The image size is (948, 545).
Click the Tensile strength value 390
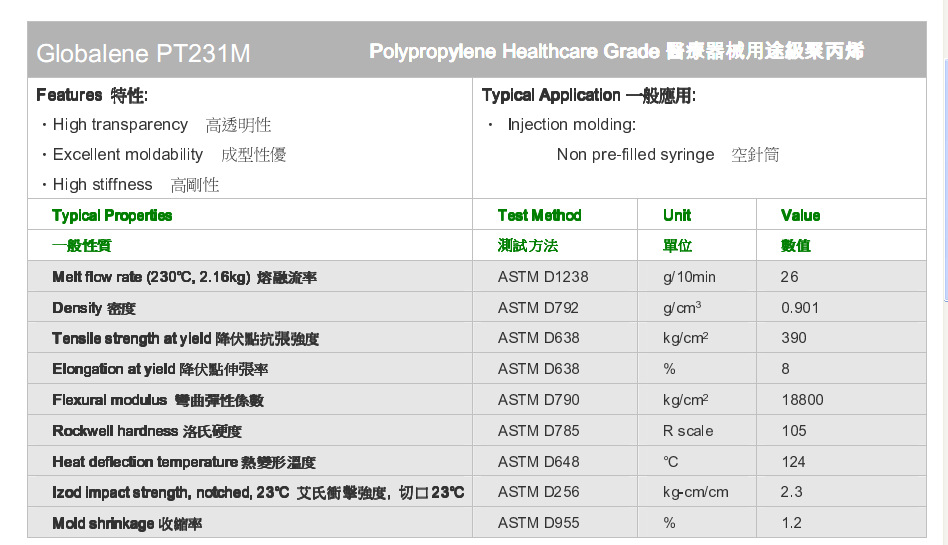(x=793, y=338)
